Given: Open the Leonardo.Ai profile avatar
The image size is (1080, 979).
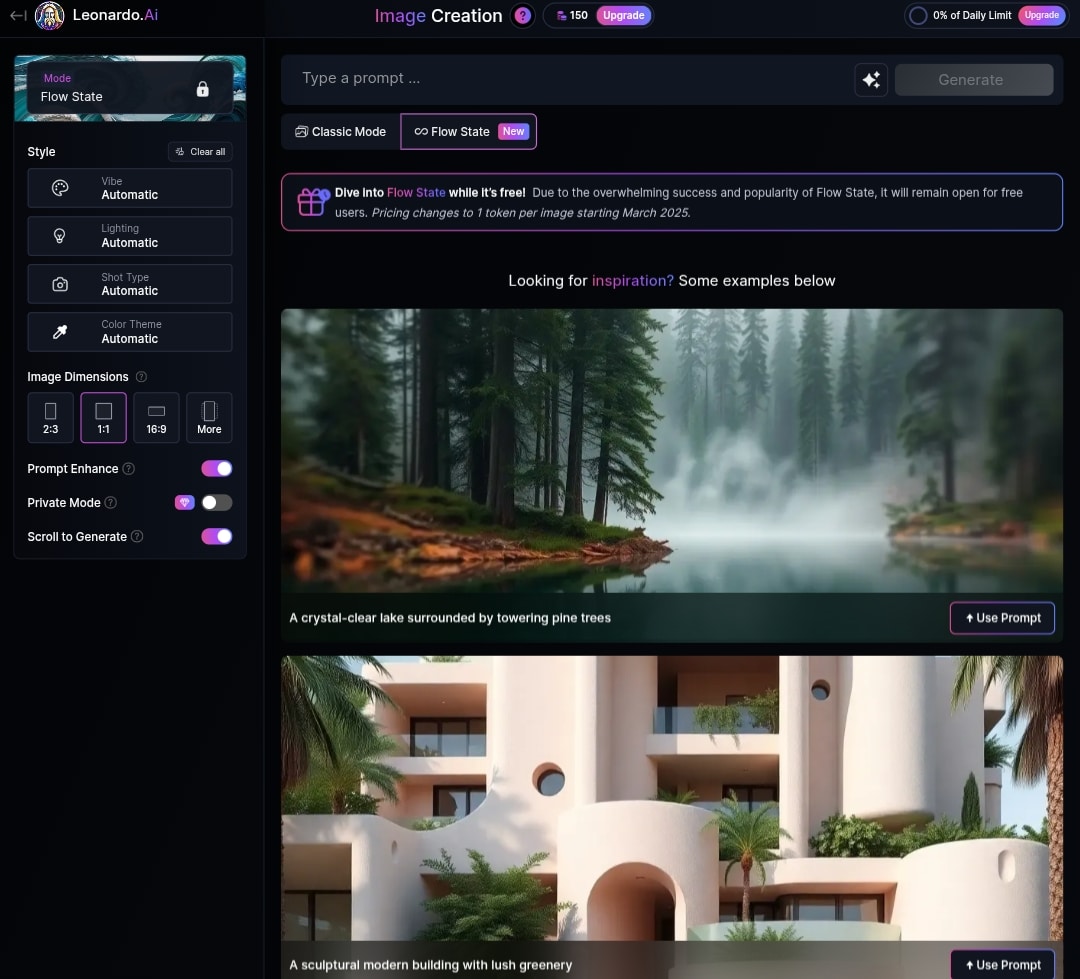Looking at the screenshot, I should pyautogui.click(x=50, y=15).
